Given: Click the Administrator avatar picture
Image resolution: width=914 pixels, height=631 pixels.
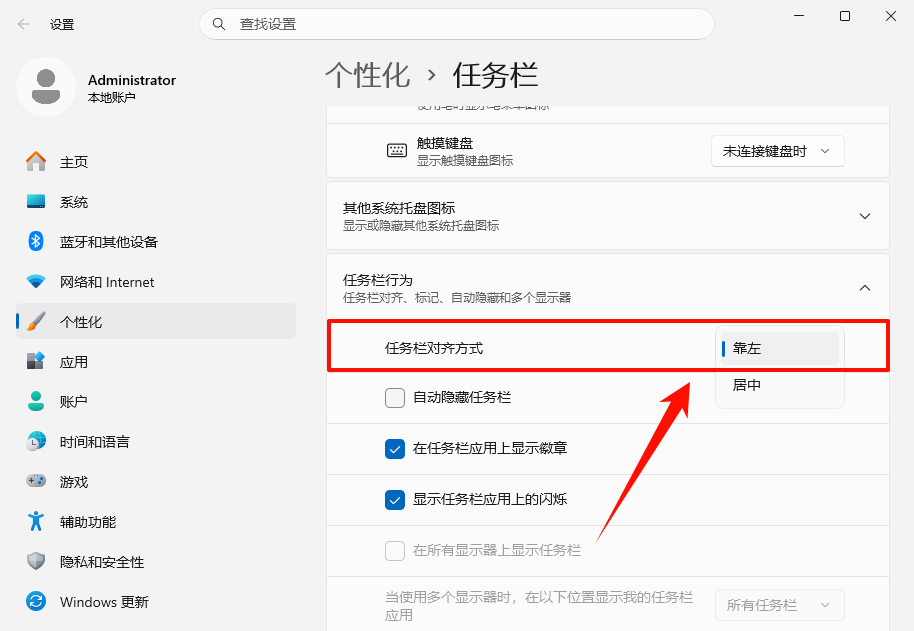Looking at the screenshot, I should pos(46,87).
